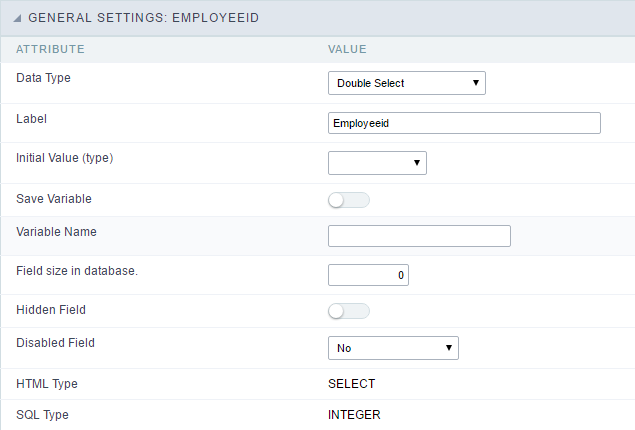This screenshot has height=430, width=635.
Task: Focus the Variable Name input box
Action: 419,236
